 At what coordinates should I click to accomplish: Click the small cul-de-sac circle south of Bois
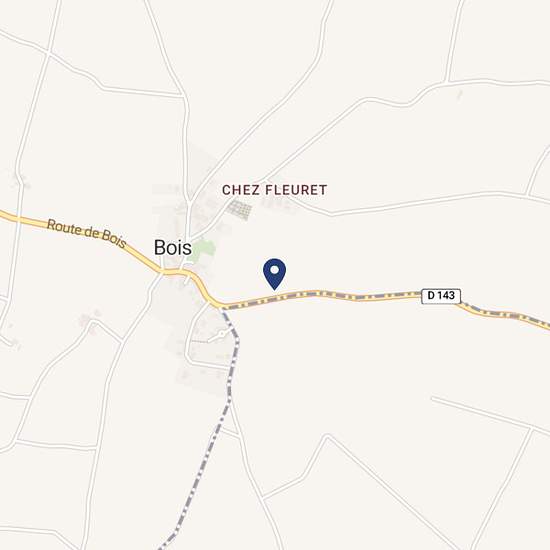222,334
